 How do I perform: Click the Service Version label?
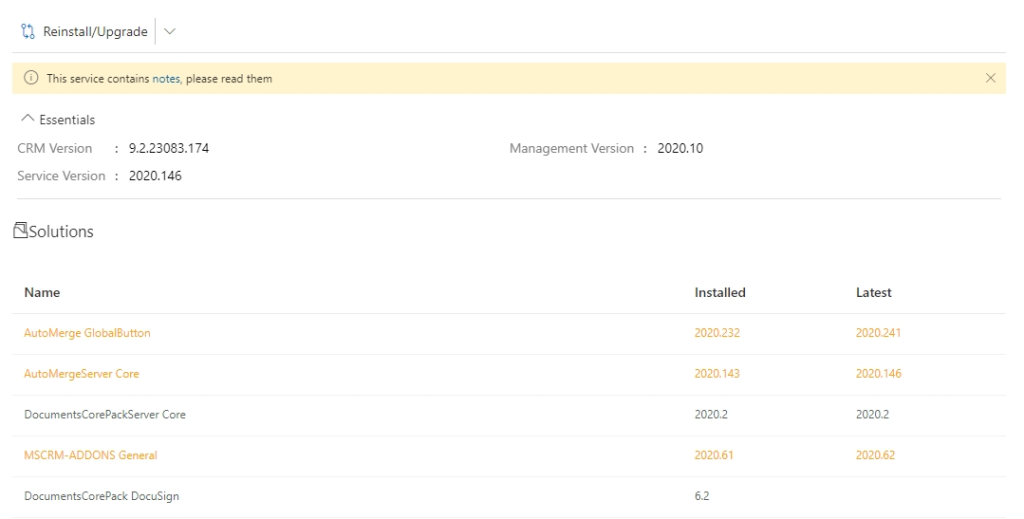[61, 176]
